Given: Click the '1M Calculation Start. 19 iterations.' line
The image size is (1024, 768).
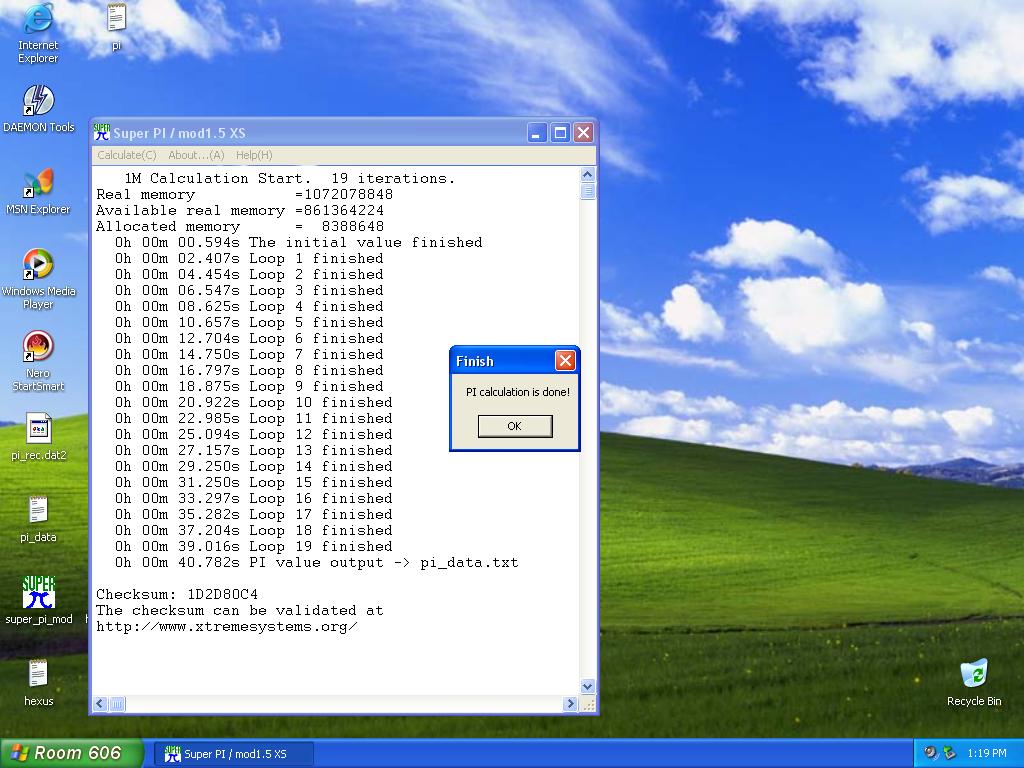Looking at the screenshot, I should pyautogui.click(x=289, y=178).
